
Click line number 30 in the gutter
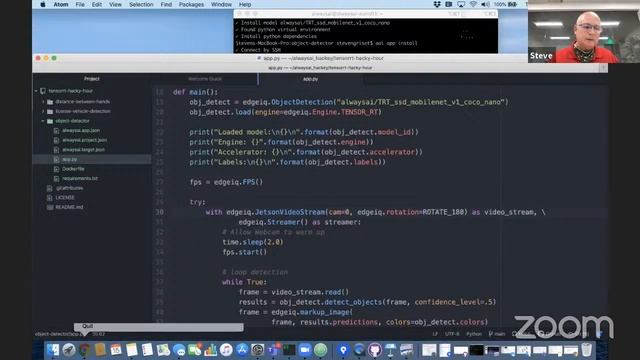(159, 212)
